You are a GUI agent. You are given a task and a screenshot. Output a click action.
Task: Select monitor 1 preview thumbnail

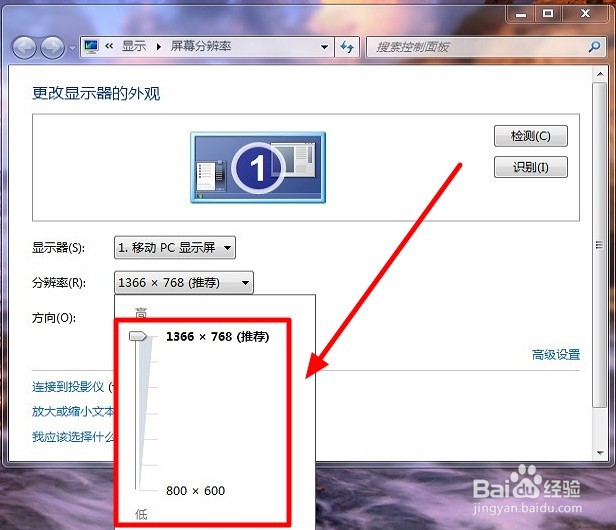tap(258, 167)
